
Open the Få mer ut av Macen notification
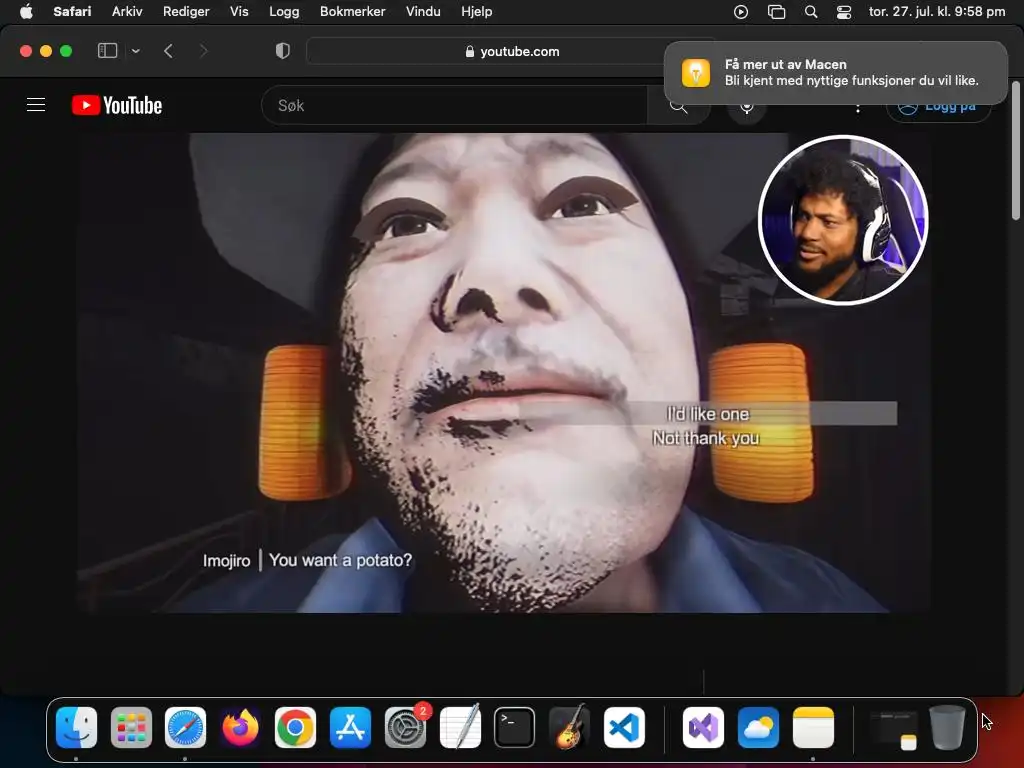836,72
